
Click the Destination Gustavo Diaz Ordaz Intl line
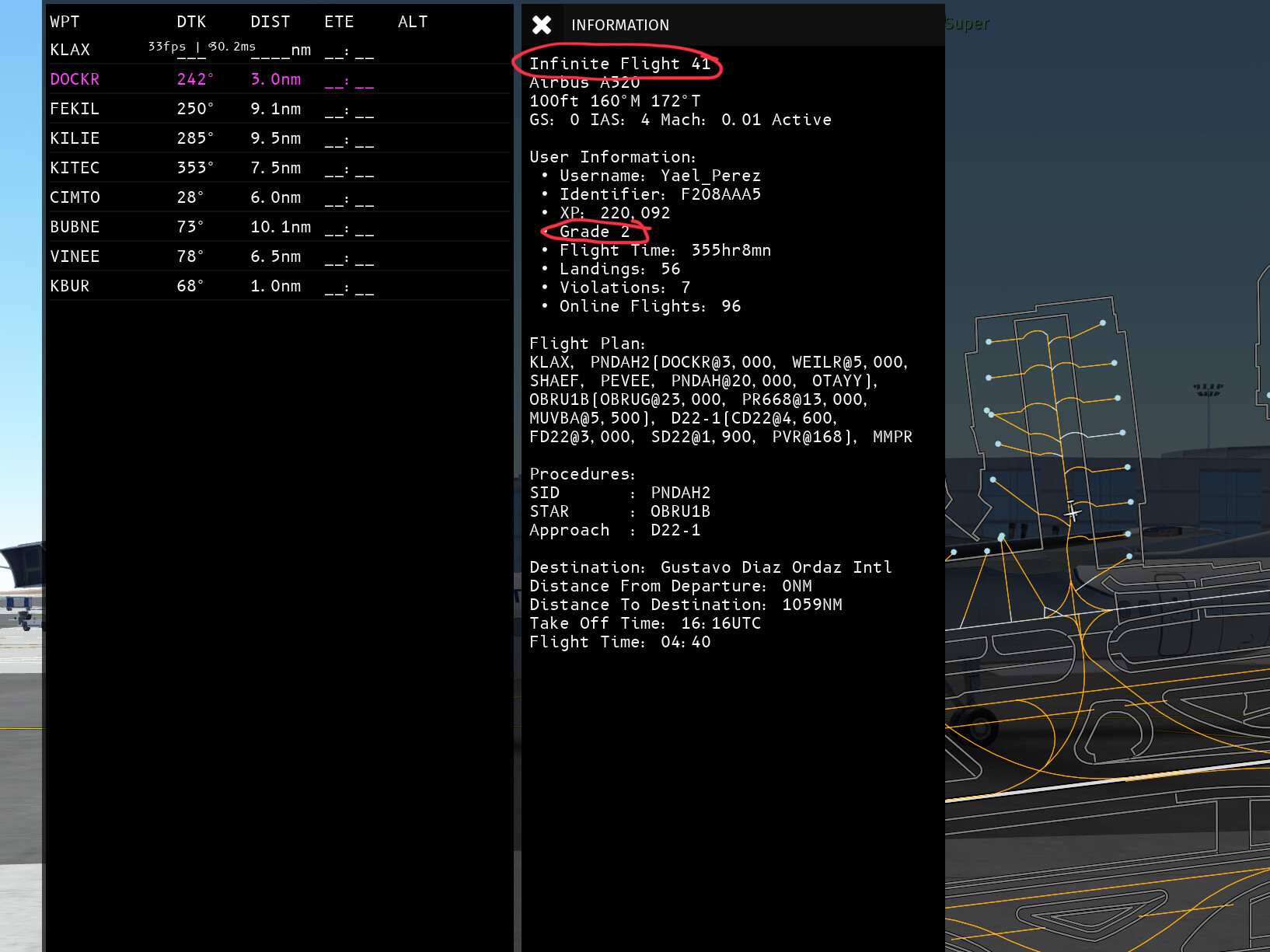(710, 567)
